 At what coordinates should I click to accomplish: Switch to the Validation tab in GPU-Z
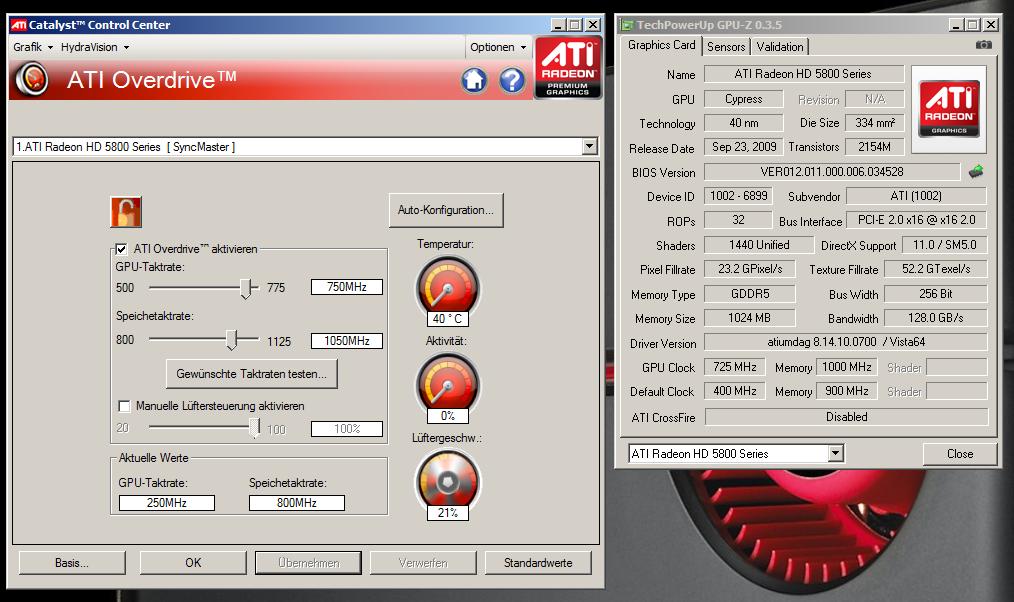(780, 47)
